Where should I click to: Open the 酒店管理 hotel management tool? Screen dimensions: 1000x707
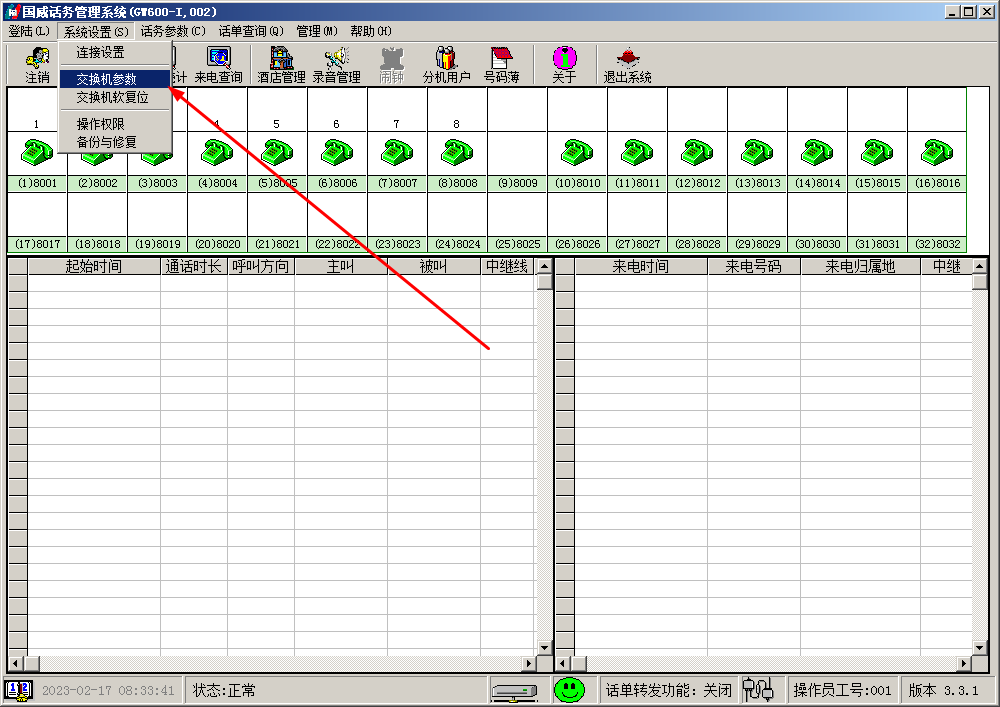point(281,65)
